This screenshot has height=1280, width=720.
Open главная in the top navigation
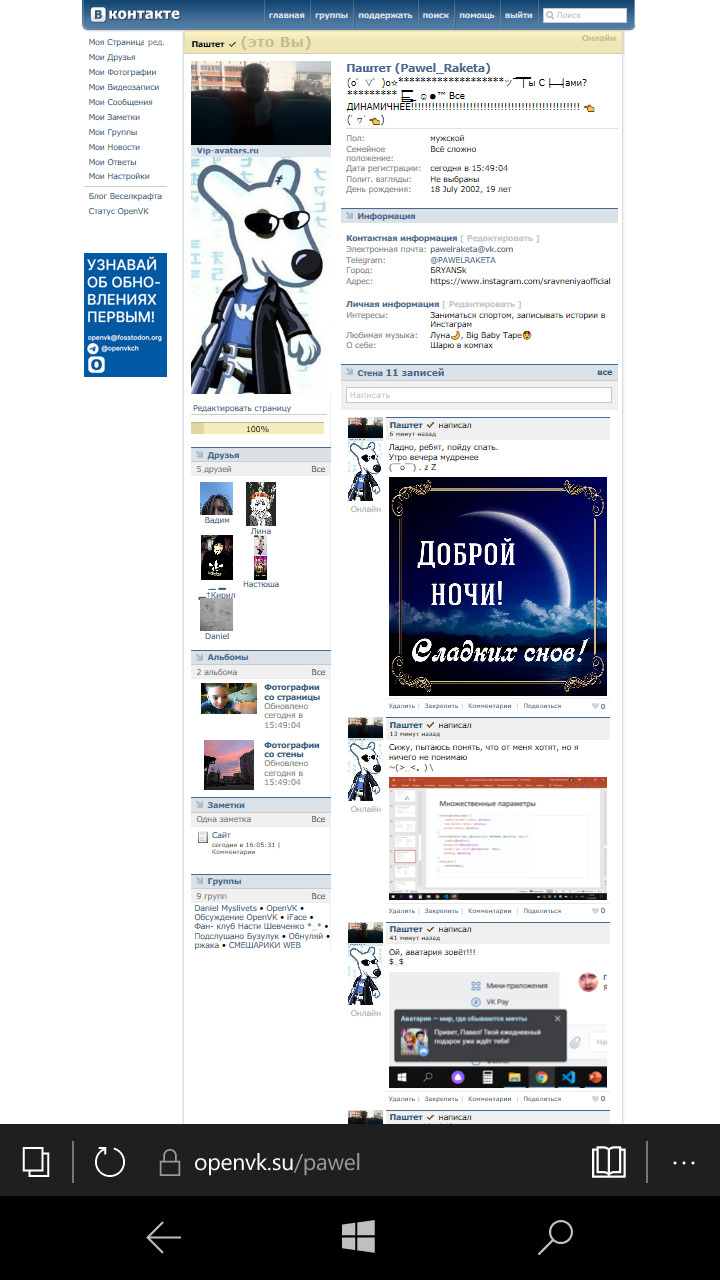tap(287, 15)
